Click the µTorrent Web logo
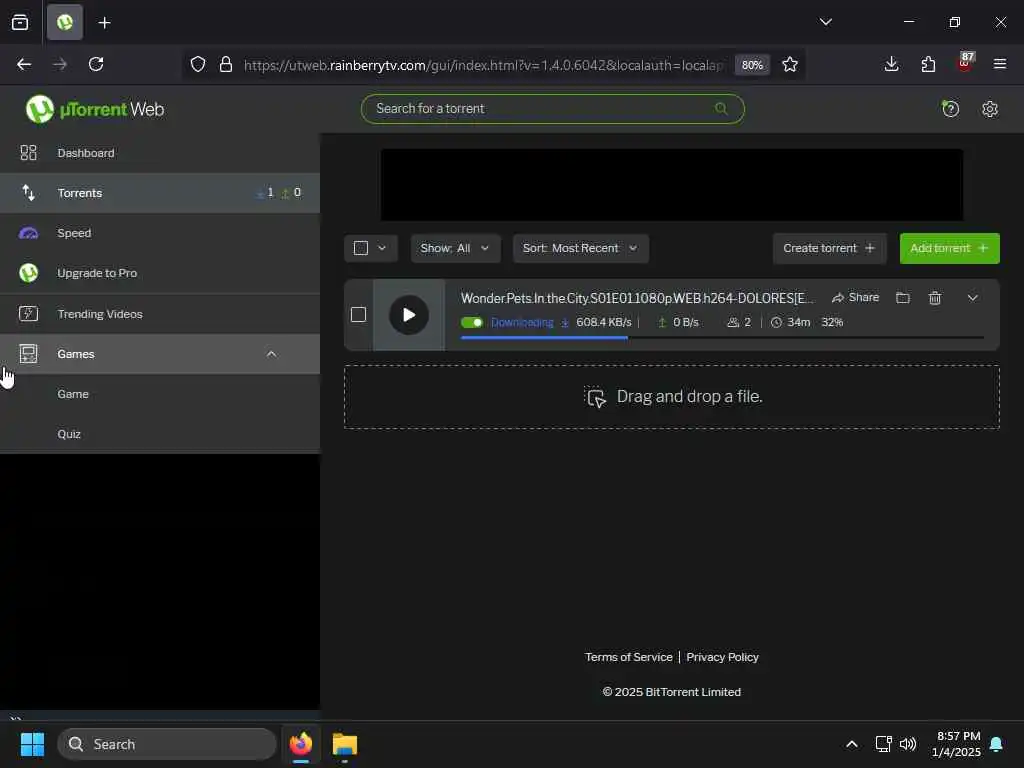The height and width of the screenshot is (768, 1024). coord(95,109)
